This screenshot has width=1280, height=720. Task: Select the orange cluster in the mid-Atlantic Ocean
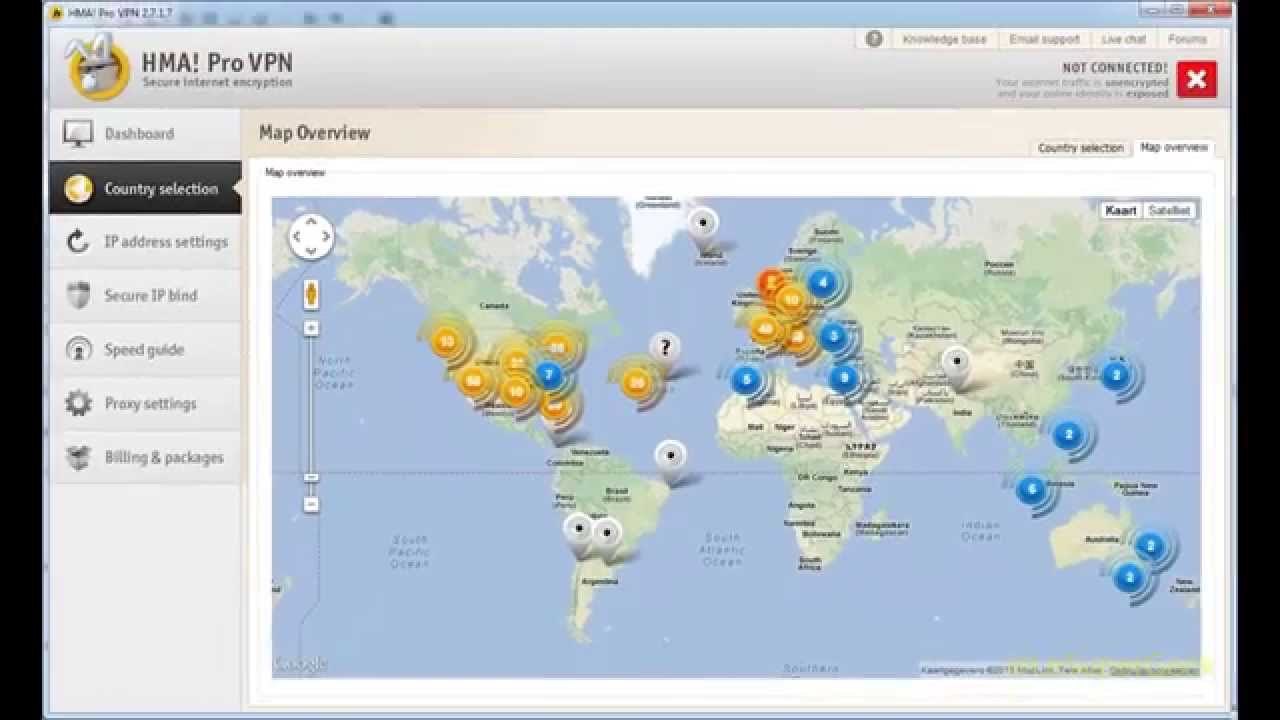[636, 382]
